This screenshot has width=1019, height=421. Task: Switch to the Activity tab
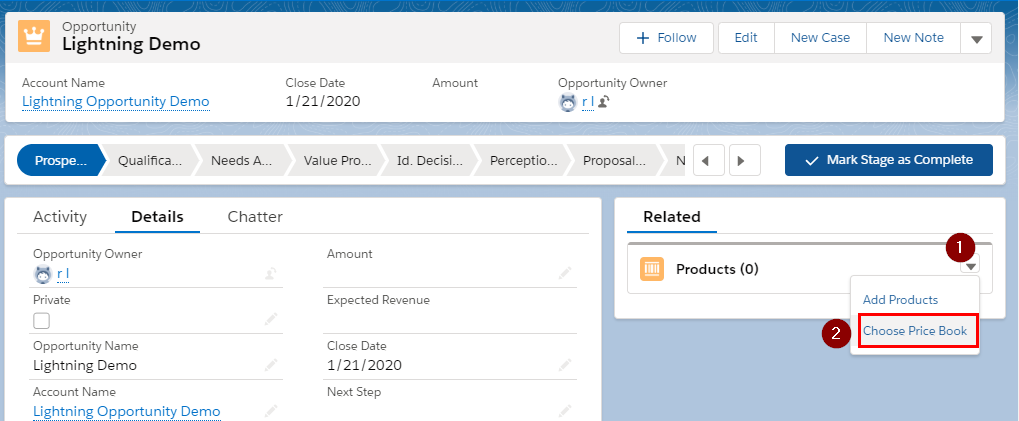click(x=60, y=217)
